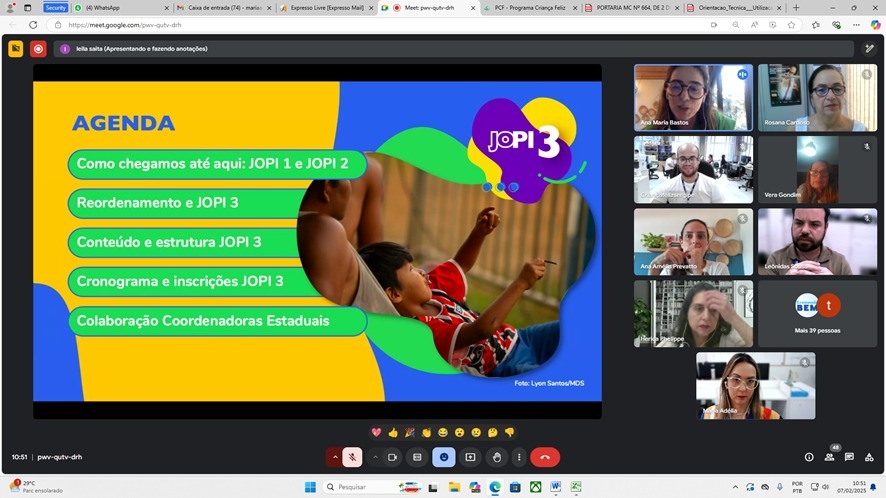This screenshot has width=886, height=498.
Task: Open the chat with everyone panel
Action: 849,457
